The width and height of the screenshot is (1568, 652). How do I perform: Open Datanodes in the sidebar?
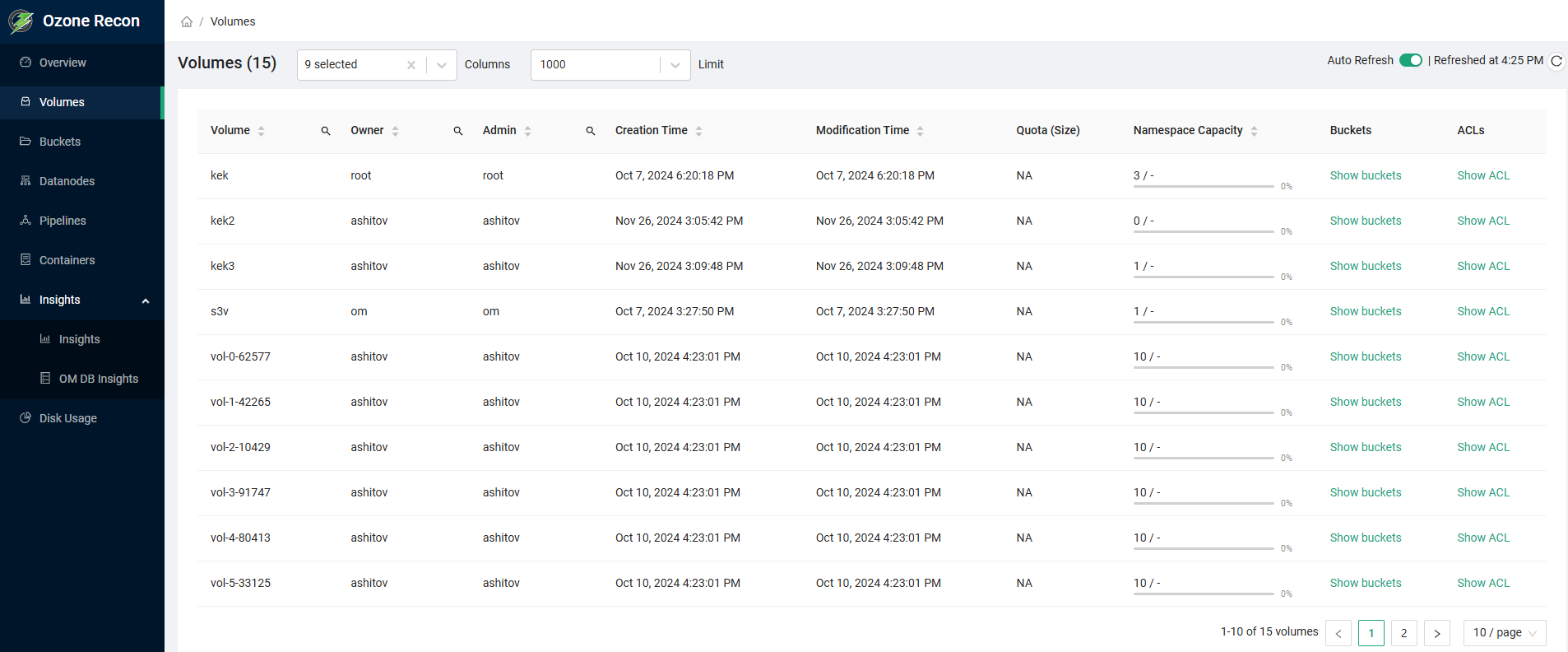[x=82, y=181]
